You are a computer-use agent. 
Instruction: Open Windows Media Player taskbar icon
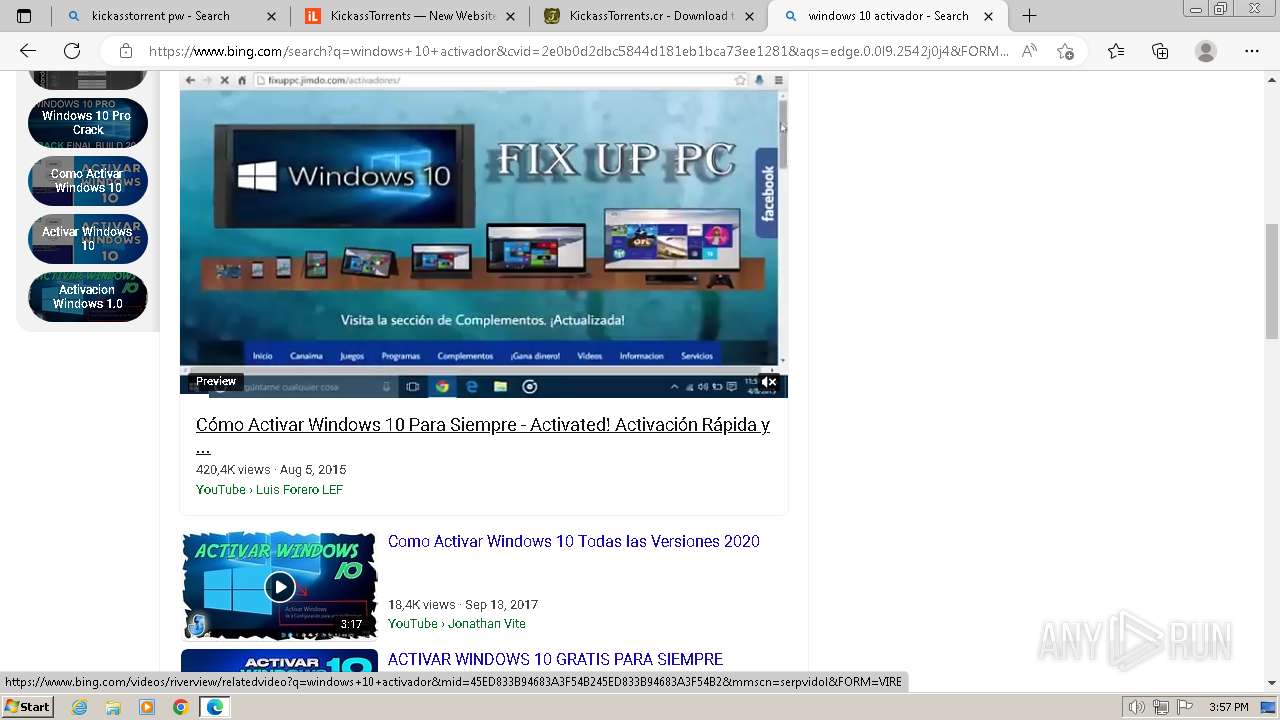click(x=147, y=707)
